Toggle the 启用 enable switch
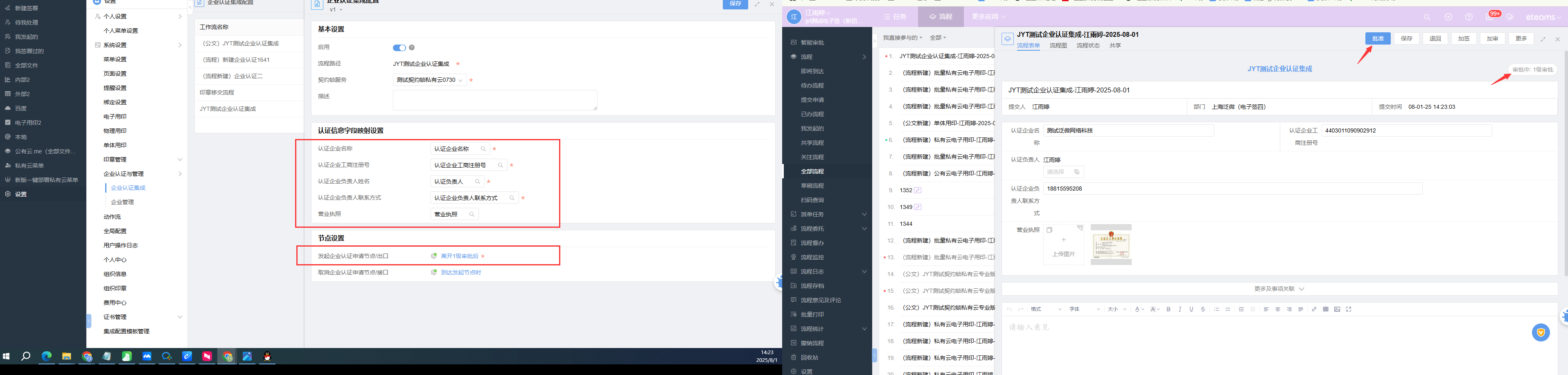Viewport: 1568px width, 375px height. click(x=399, y=47)
